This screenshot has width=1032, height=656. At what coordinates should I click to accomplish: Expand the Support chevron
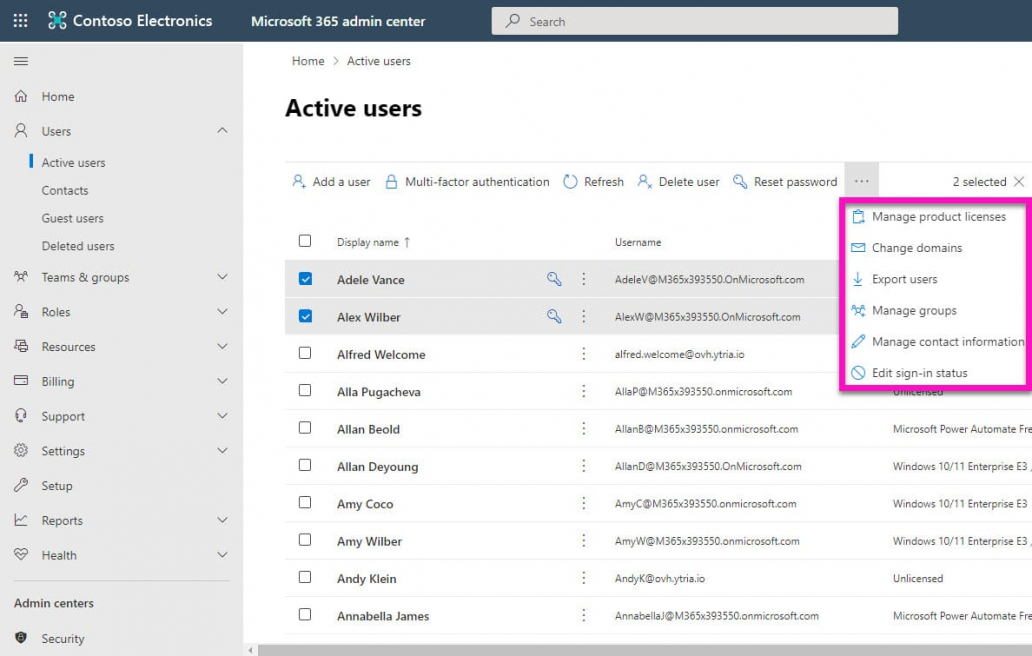tap(222, 416)
